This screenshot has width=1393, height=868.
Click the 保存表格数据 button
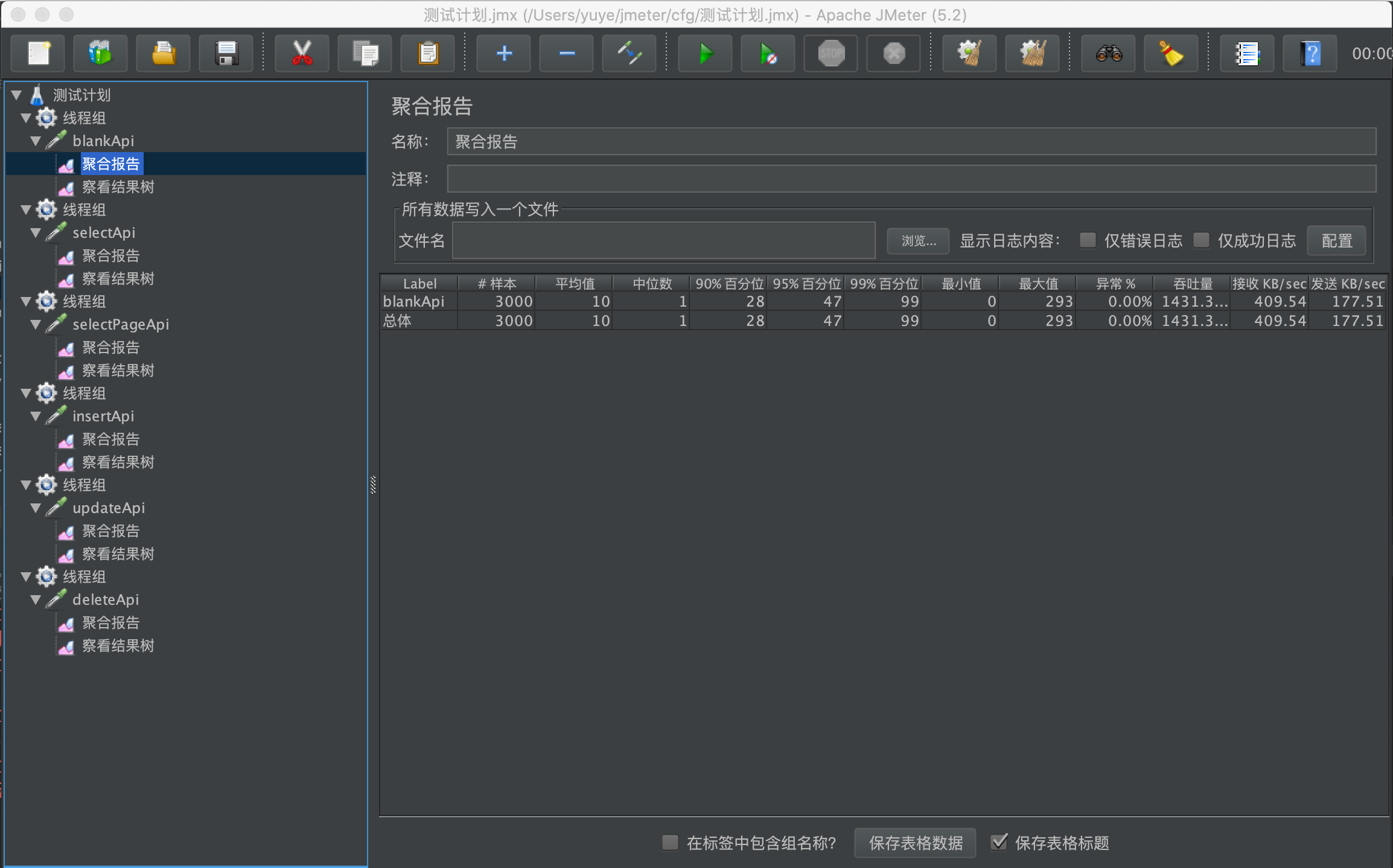916,843
